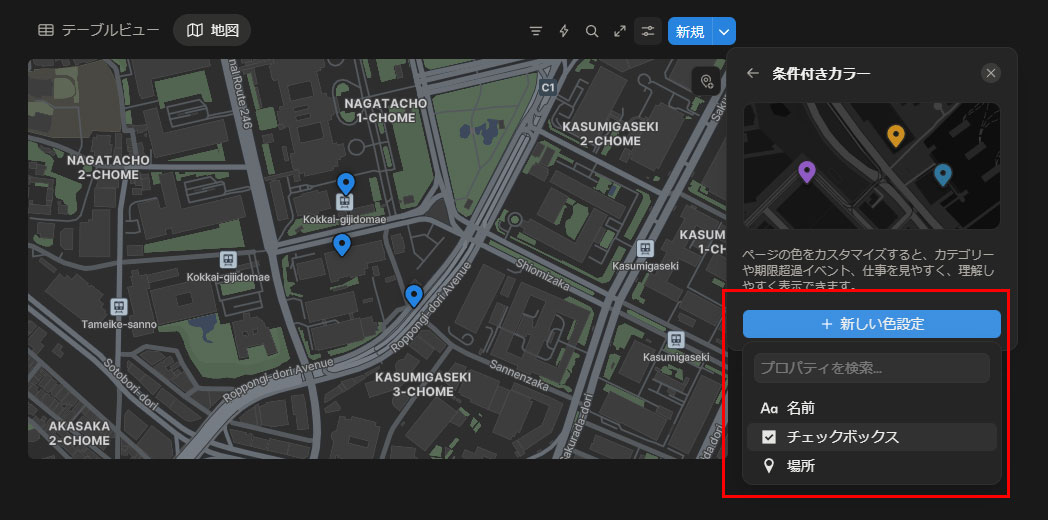
Task: Choose the チェックボックス property option
Action: [842, 437]
